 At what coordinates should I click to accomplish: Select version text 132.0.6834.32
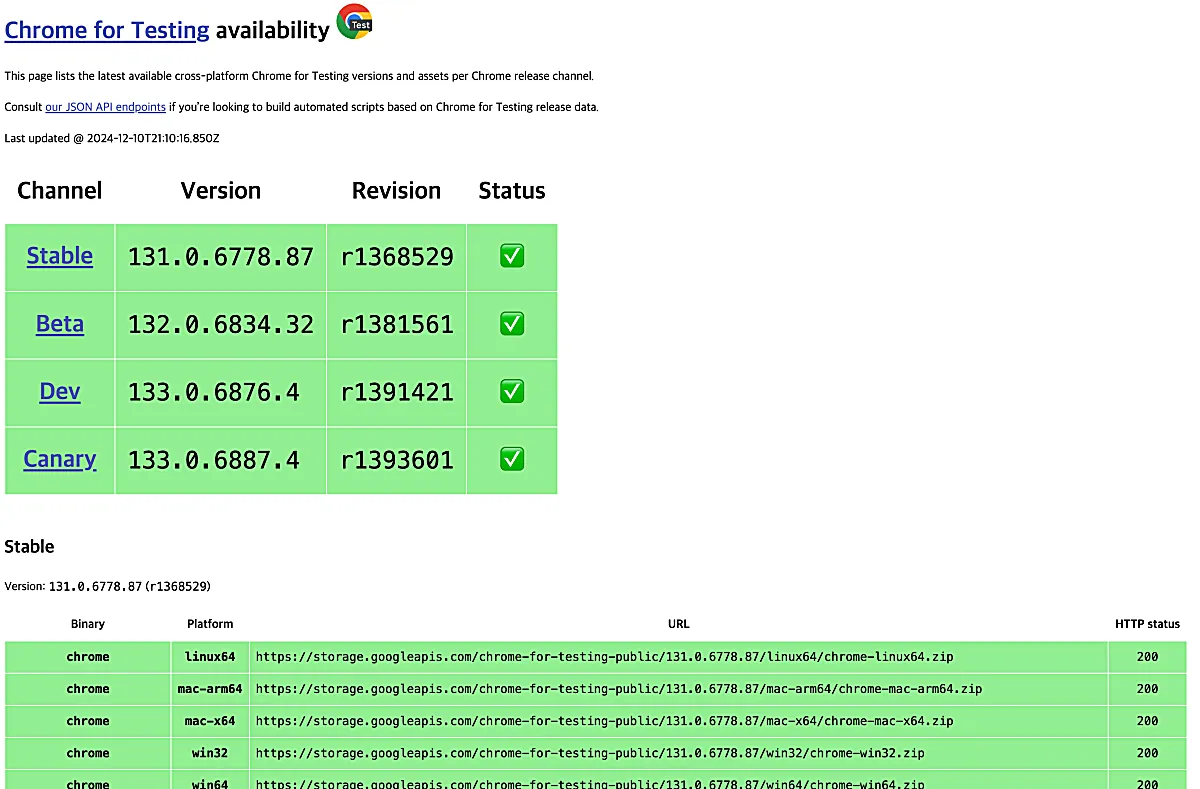[221, 324]
